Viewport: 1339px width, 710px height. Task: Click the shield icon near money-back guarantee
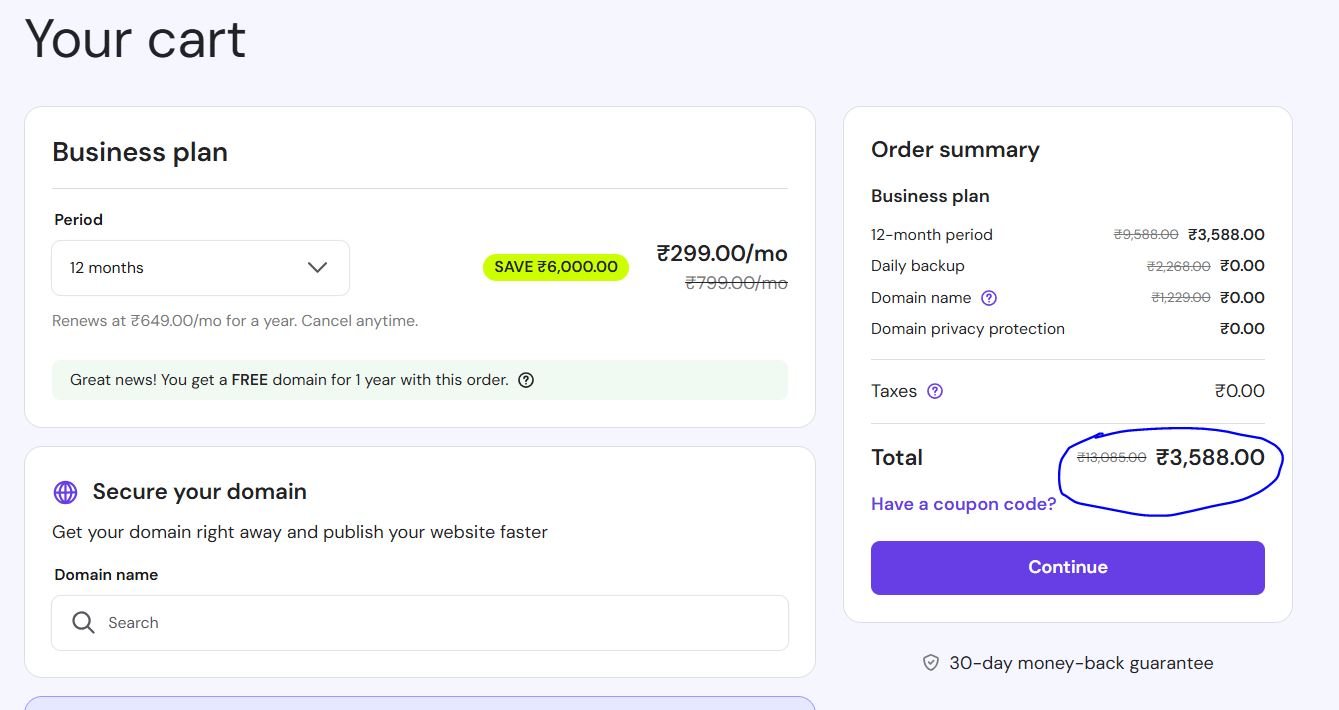pos(930,663)
